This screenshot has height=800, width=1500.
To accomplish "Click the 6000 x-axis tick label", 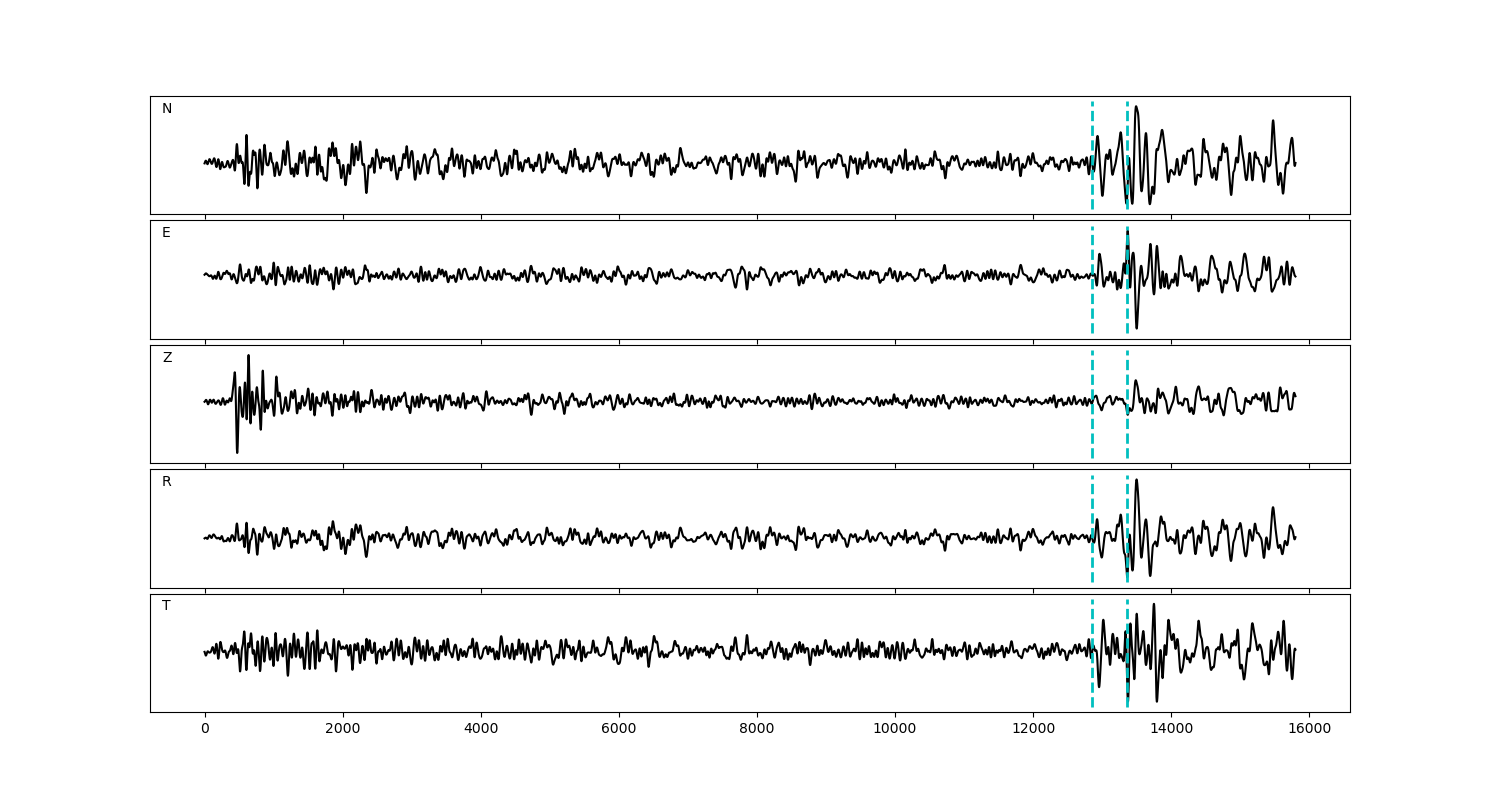I will click(x=619, y=730).
